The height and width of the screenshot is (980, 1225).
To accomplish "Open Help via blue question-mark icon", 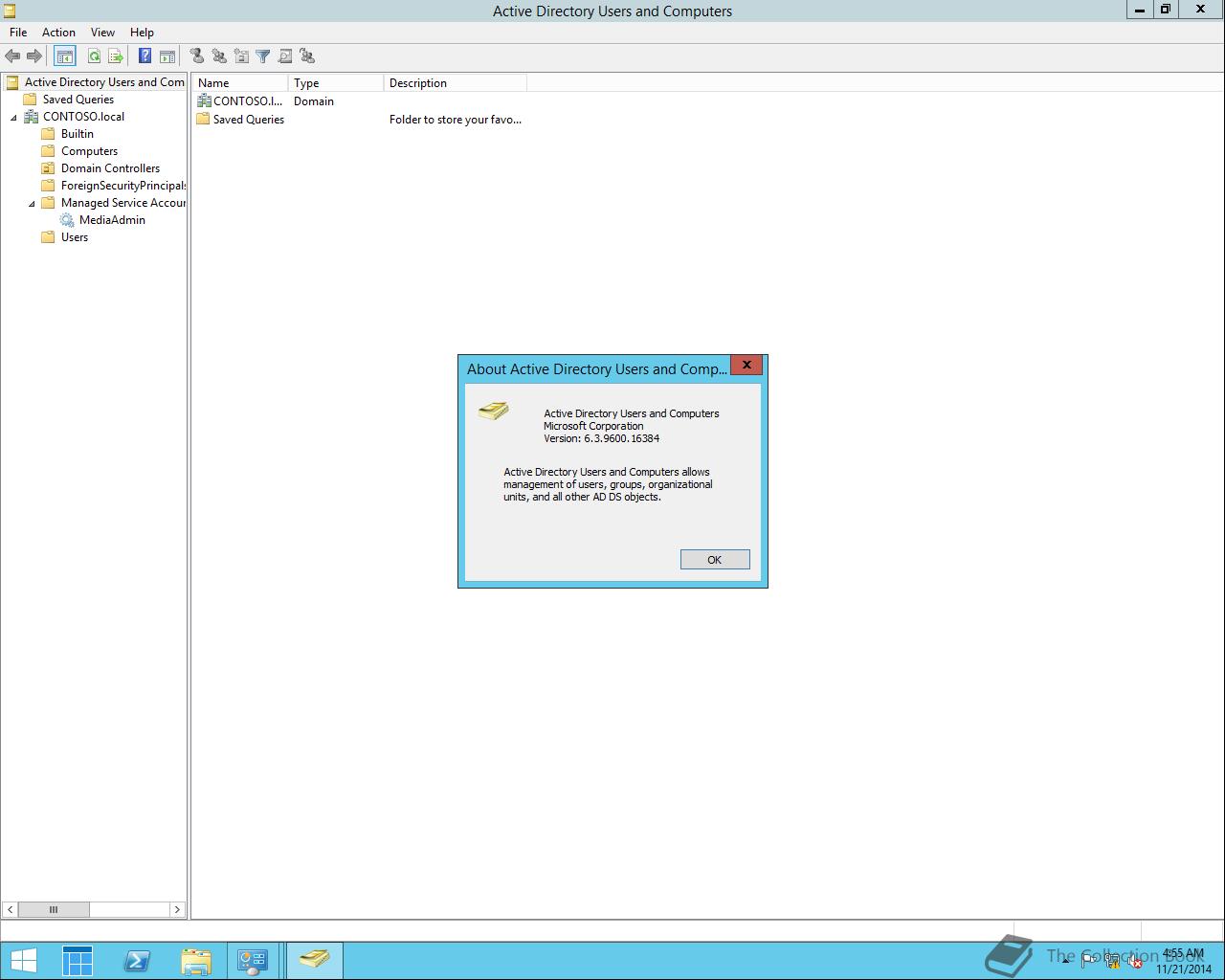I will pyautogui.click(x=145, y=56).
